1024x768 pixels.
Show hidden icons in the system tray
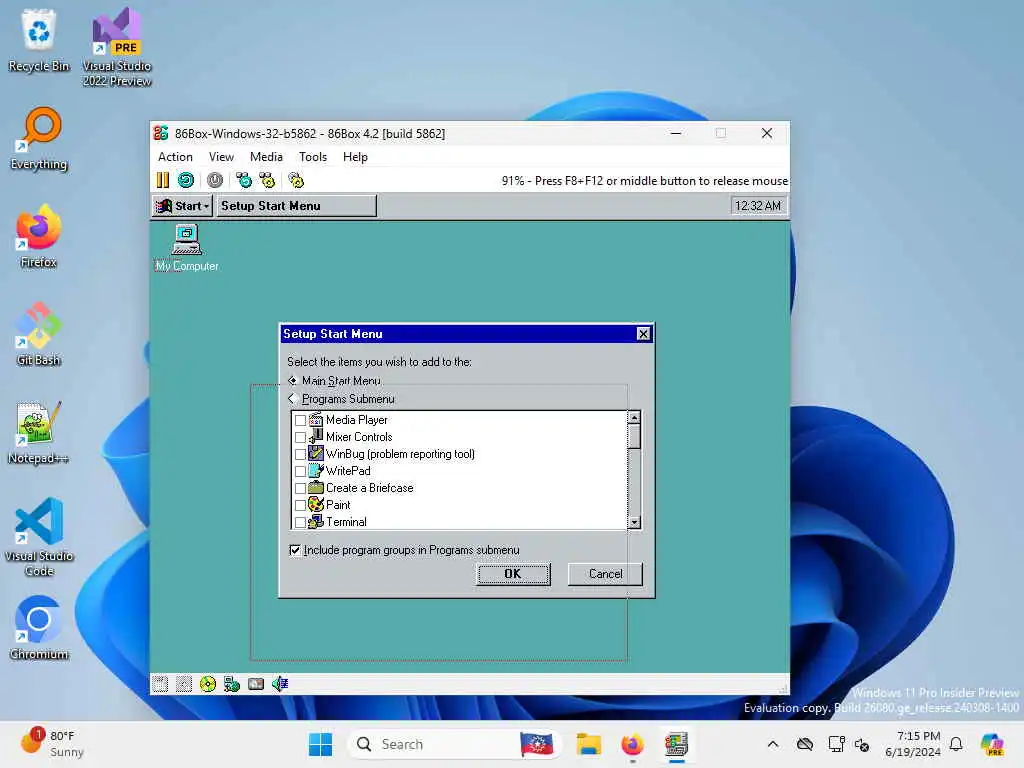pyautogui.click(x=773, y=744)
